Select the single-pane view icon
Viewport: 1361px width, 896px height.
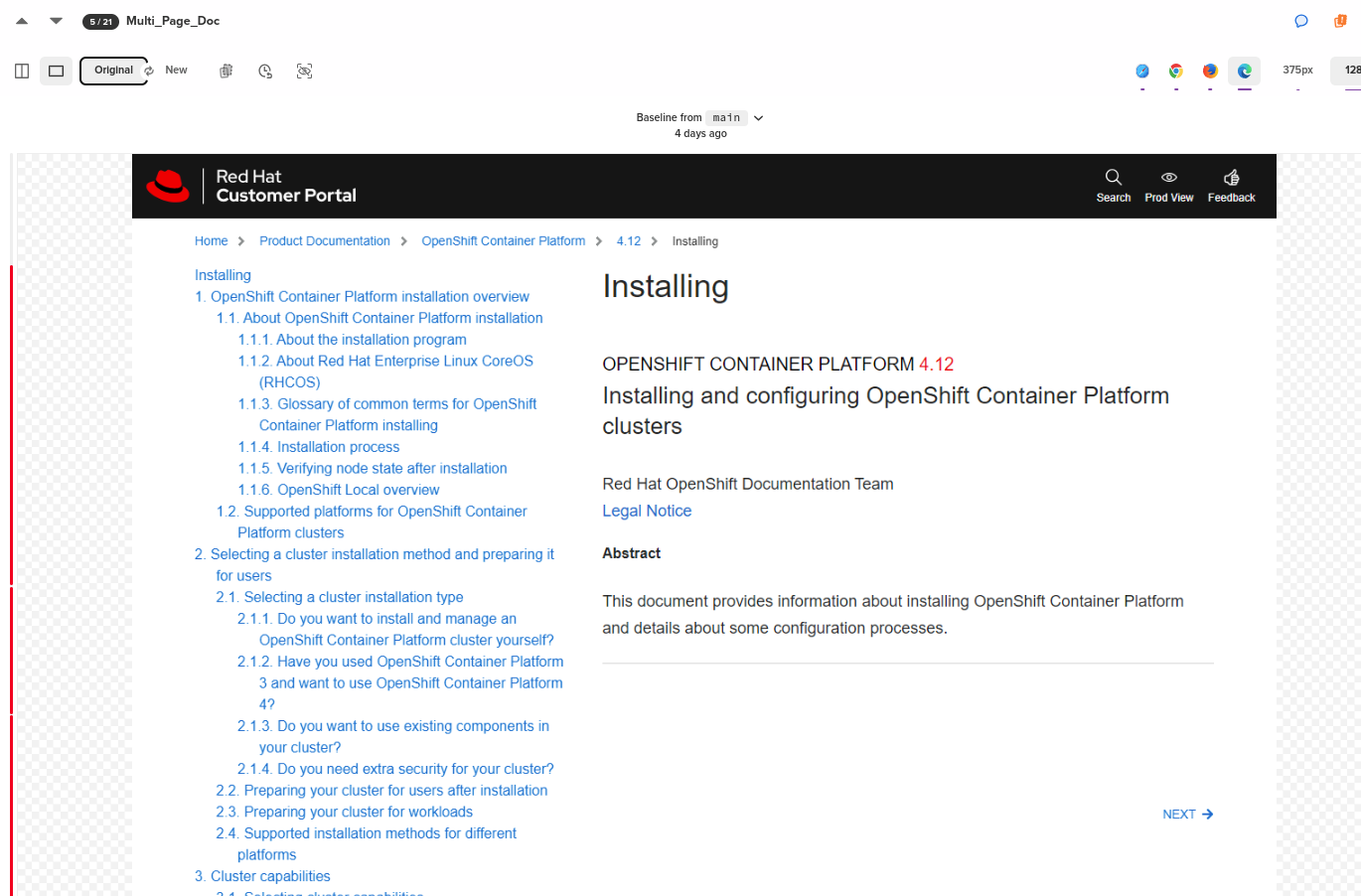tap(57, 71)
